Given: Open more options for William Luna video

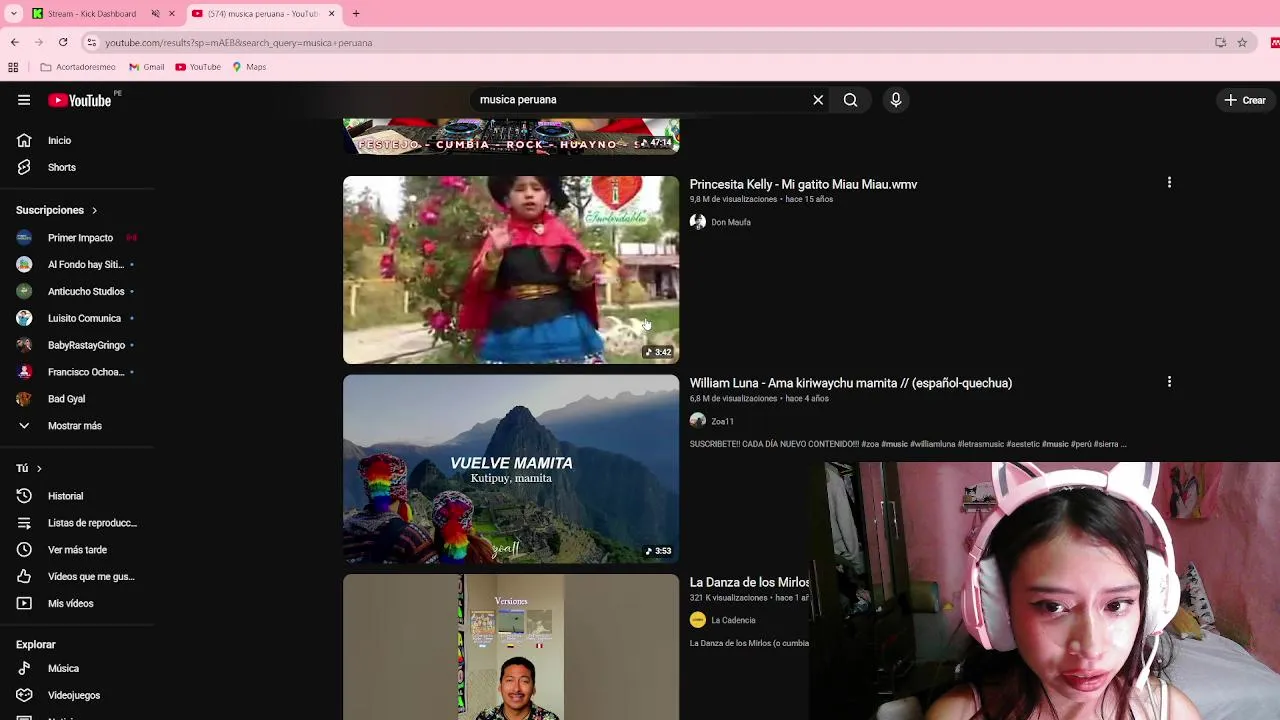Looking at the screenshot, I should (1169, 382).
